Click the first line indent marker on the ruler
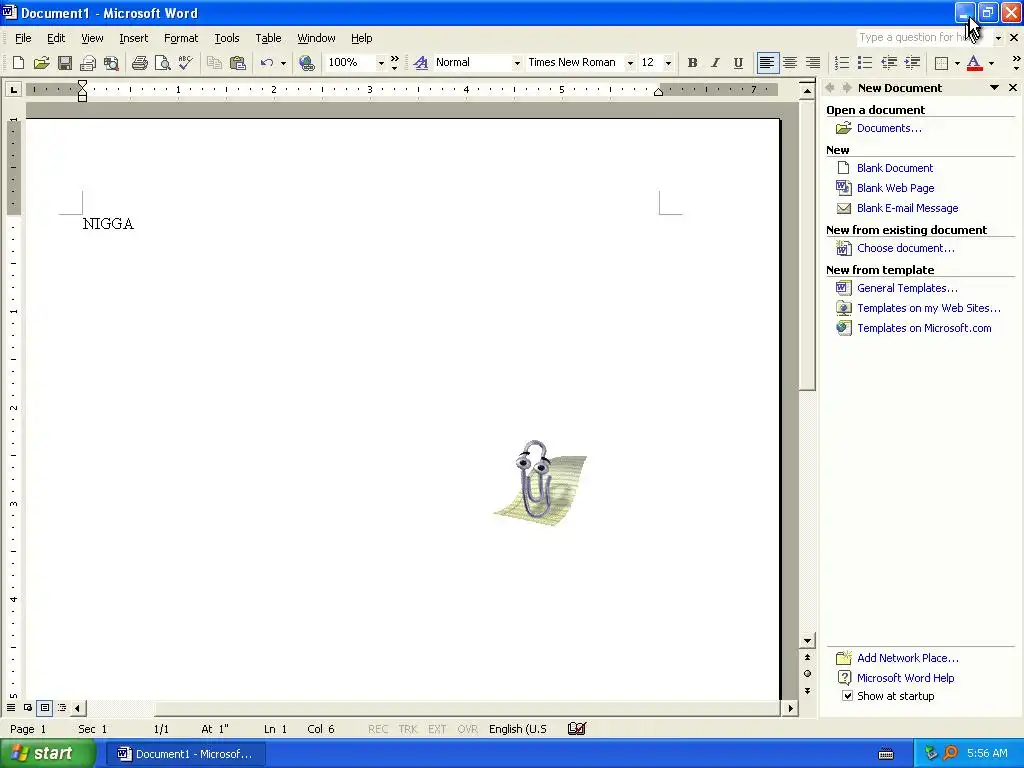The image size is (1024, 768). pyautogui.click(x=82, y=84)
